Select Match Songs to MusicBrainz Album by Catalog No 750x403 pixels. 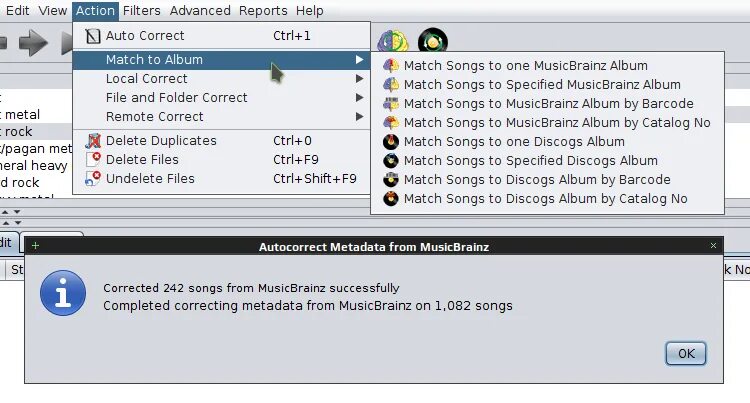(556, 123)
